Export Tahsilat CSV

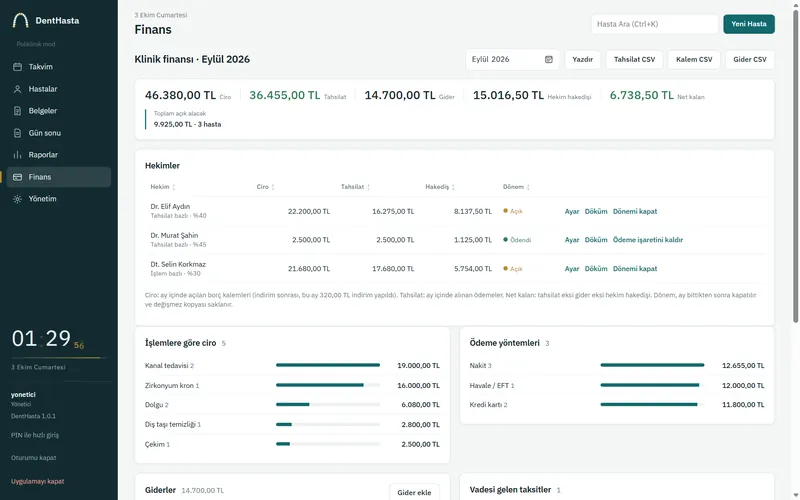(x=634, y=60)
